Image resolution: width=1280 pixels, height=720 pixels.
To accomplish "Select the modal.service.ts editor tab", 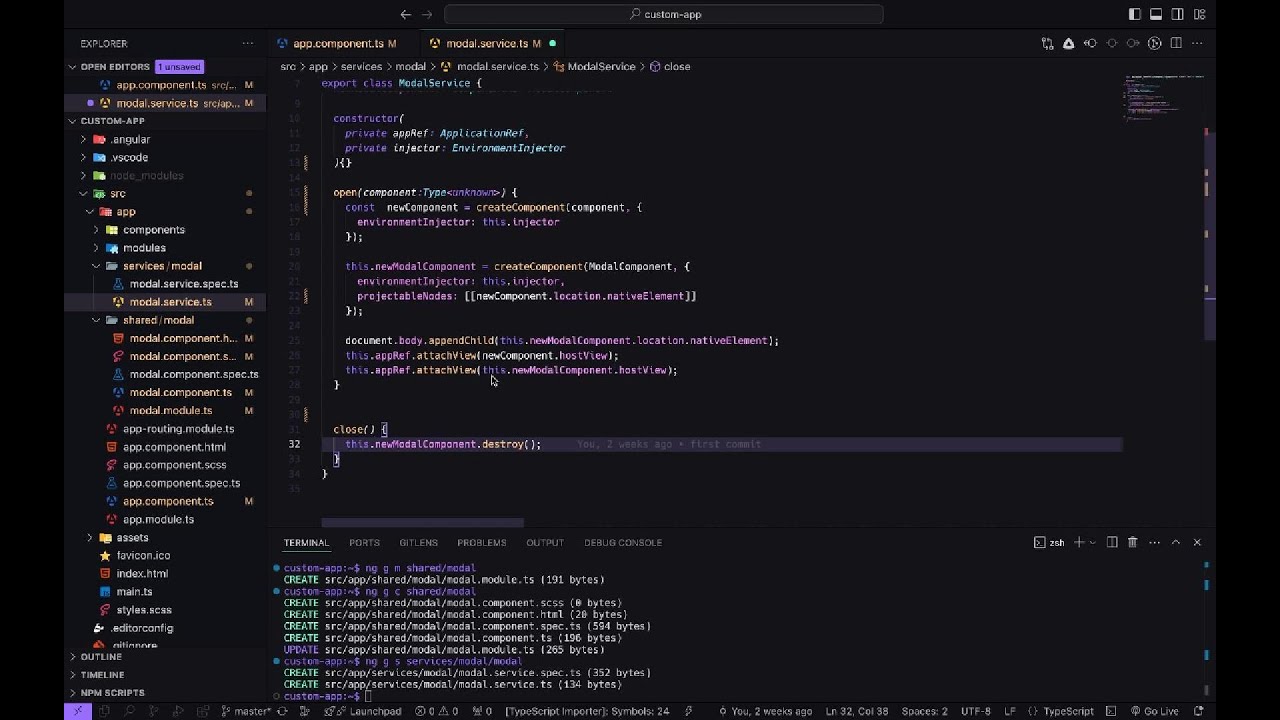I will point(486,44).
